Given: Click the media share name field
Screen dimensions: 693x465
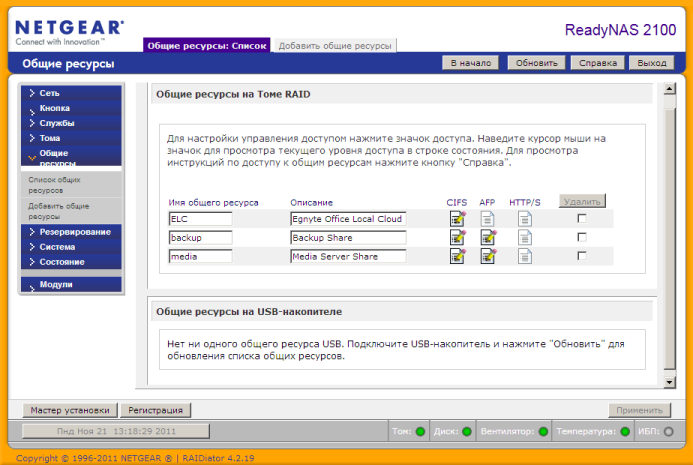Looking at the screenshot, I should tap(200, 256).
